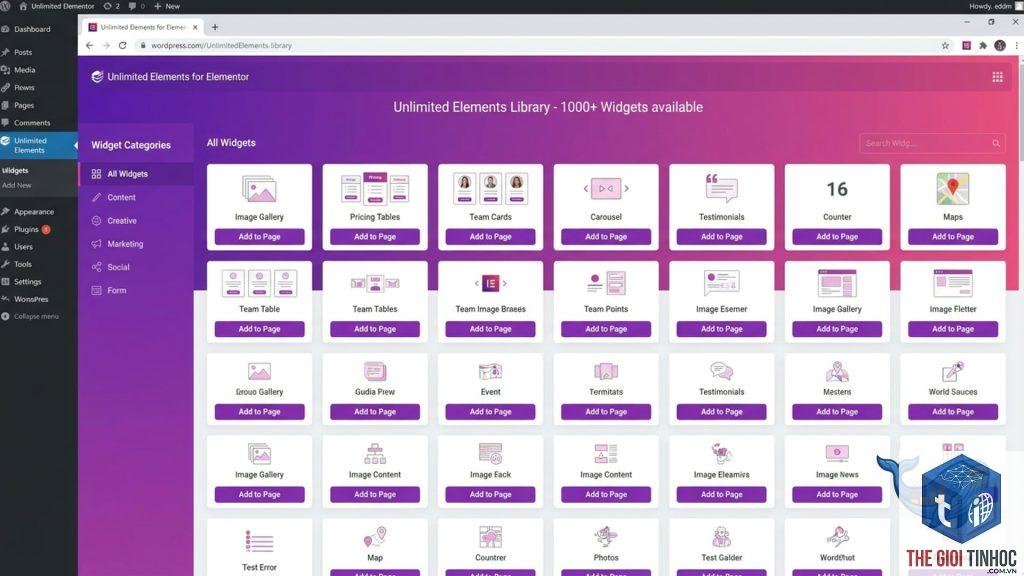This screenshot has width=1024, height=576.
Task: Click the Mesters widget icon
Action: tap(837, 372)
